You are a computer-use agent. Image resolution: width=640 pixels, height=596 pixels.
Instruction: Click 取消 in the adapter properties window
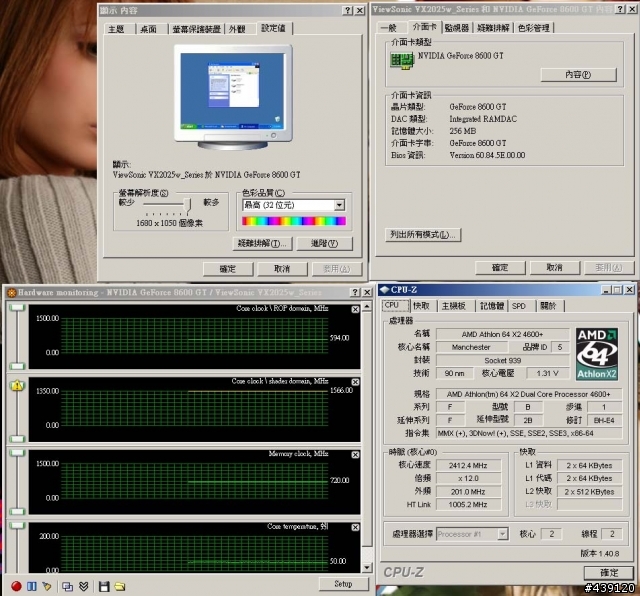[555, 268]
